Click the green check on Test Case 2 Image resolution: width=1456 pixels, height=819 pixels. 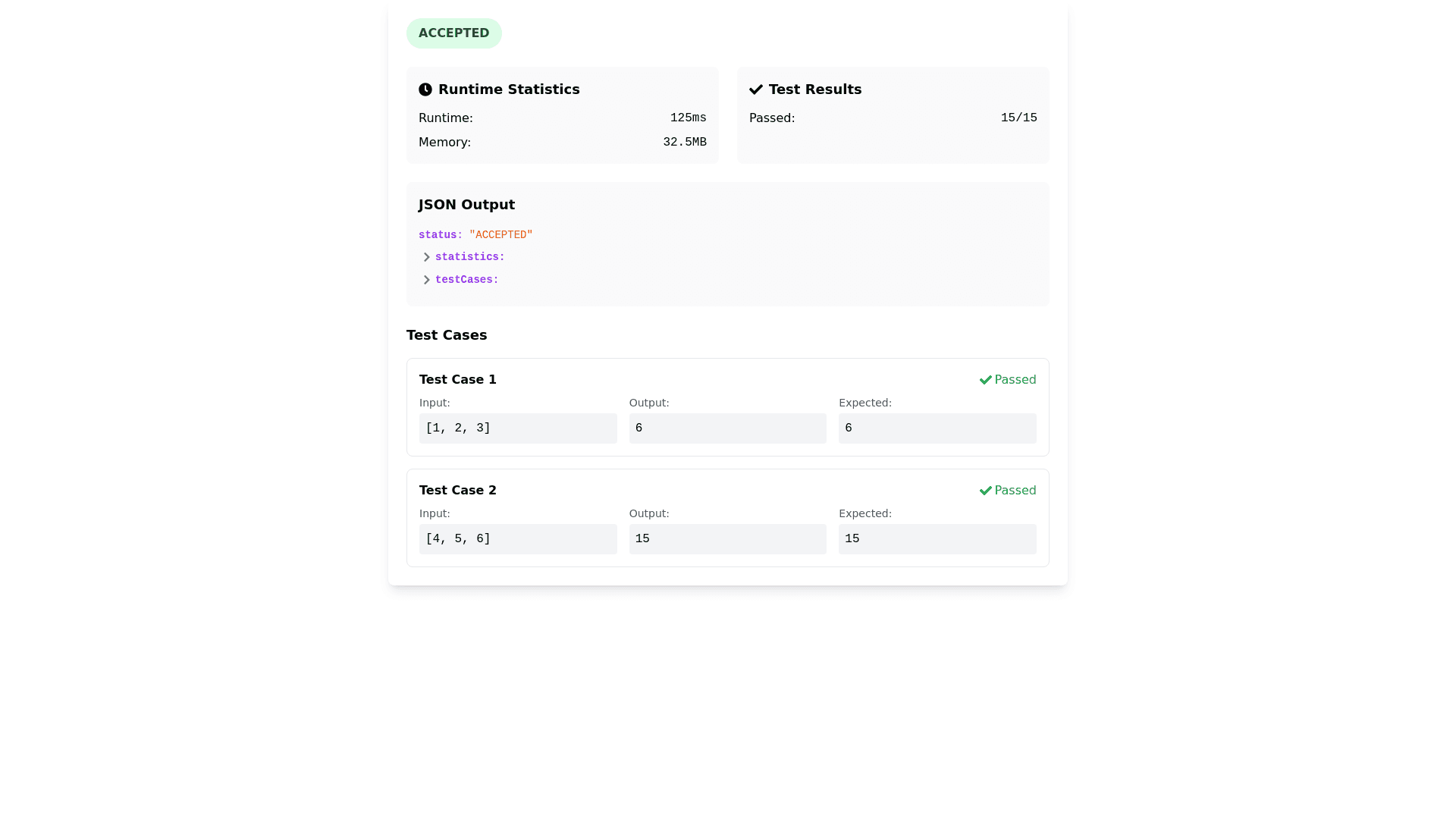click(x=985, y=491)
